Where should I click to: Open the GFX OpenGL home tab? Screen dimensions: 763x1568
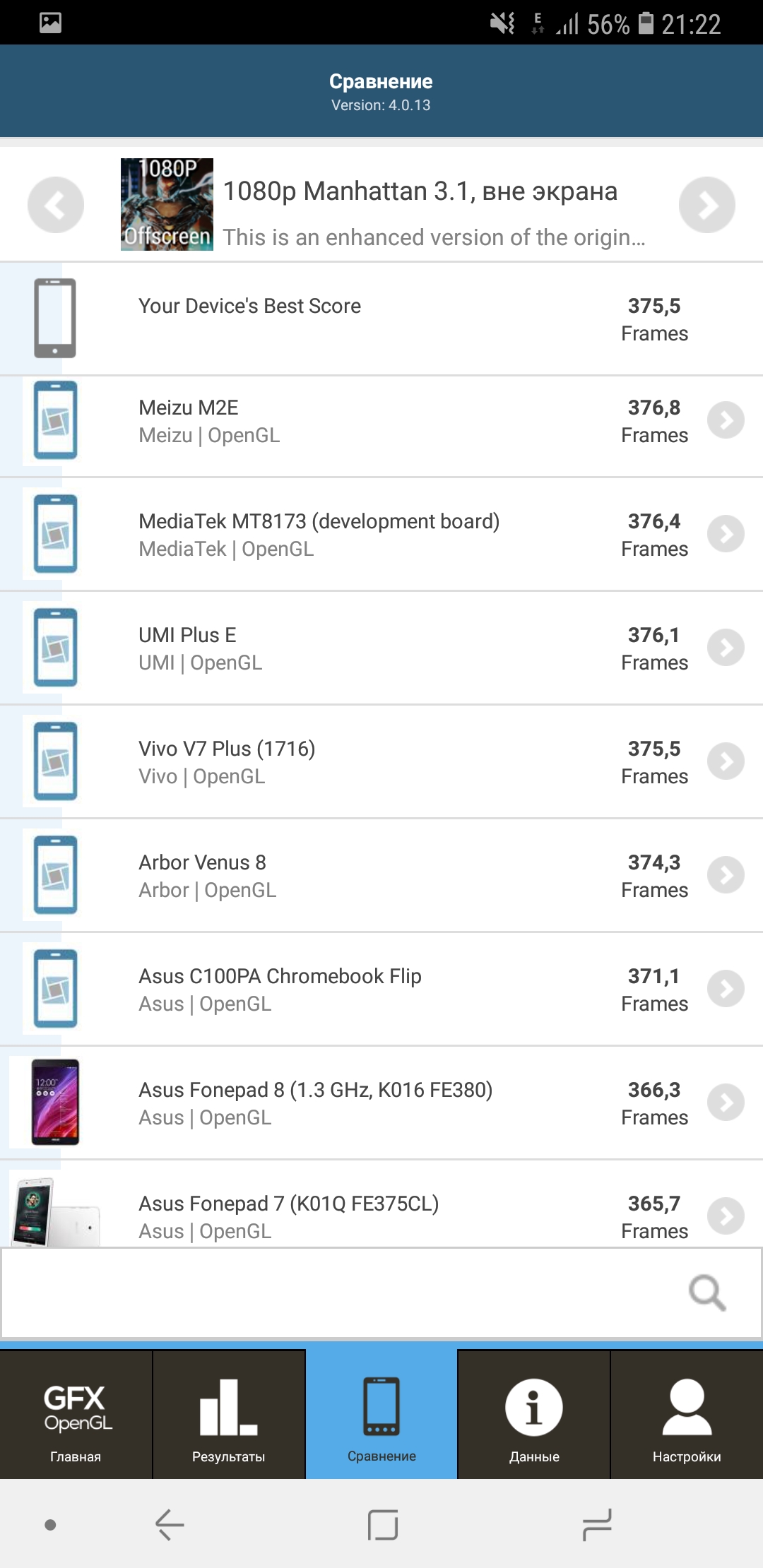[x=76, y=1415]
